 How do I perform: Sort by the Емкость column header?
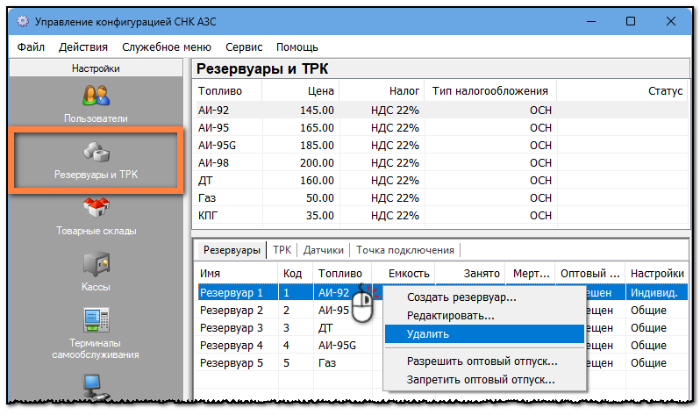coord(404,273)
